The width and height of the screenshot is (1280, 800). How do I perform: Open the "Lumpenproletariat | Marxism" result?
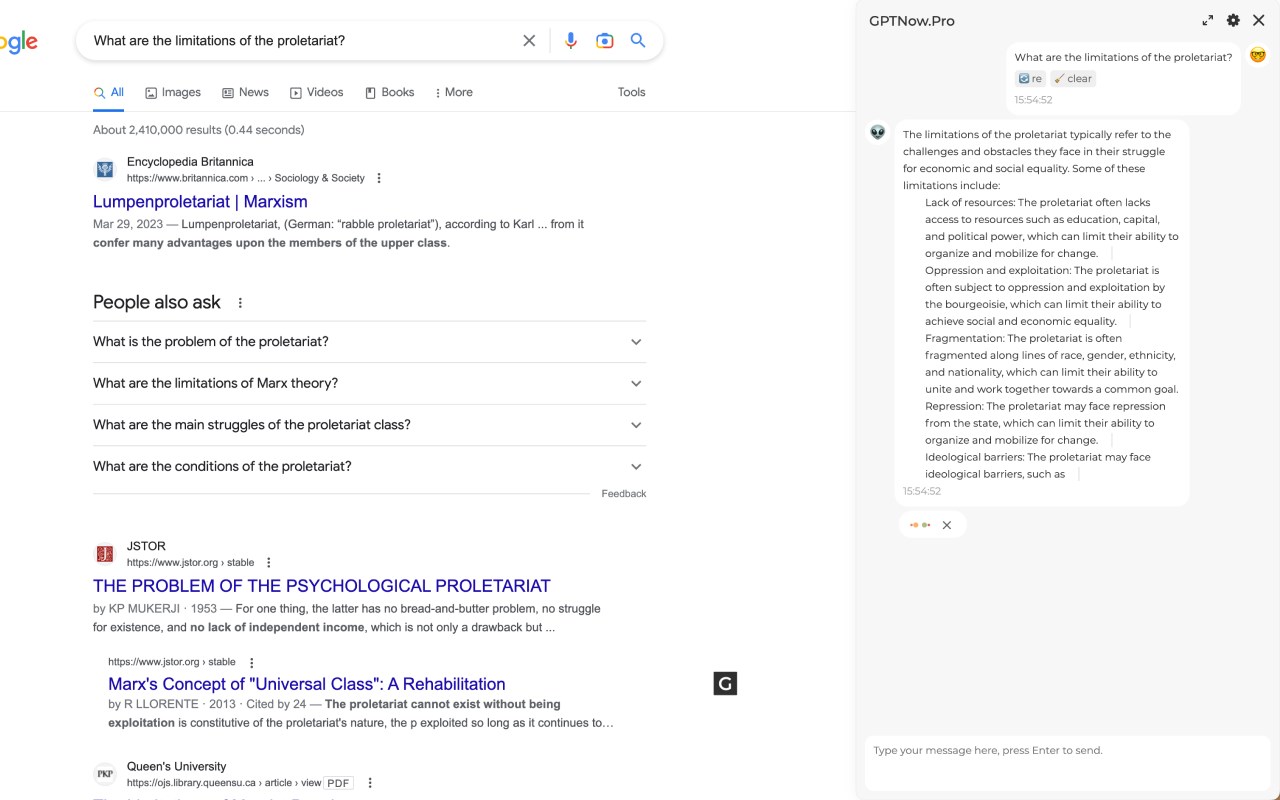(x=200, y=202)
